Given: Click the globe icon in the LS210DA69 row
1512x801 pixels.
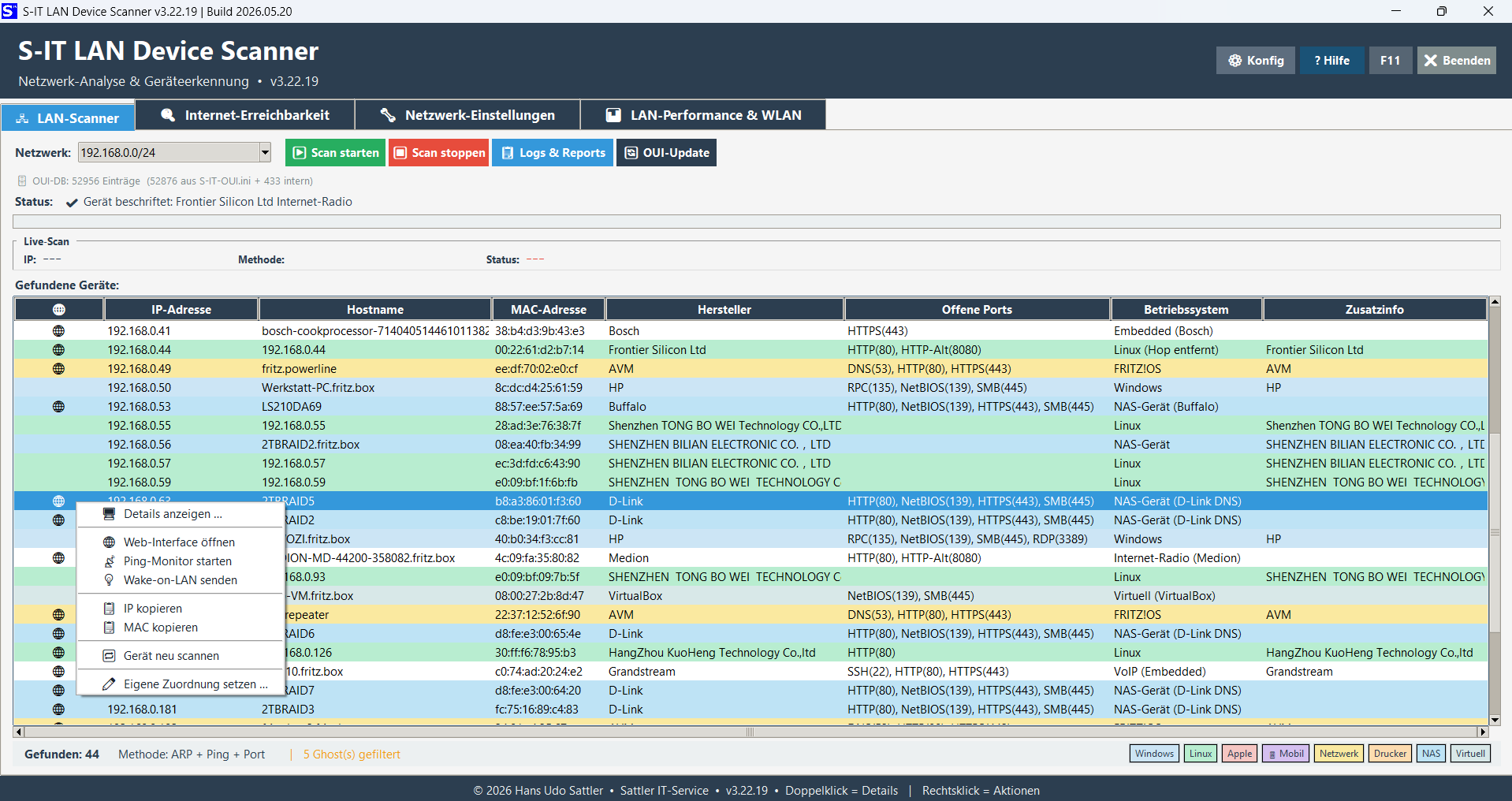Looking at the screenshot, I should (x=58, y=407).
